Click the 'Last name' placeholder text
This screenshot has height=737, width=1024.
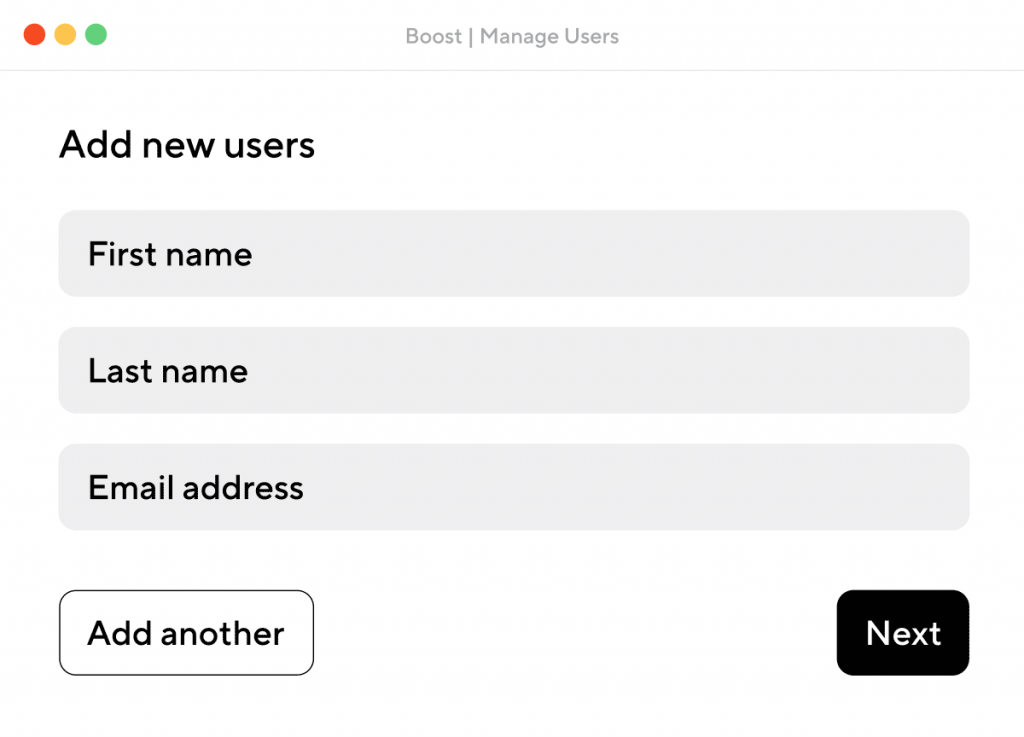pyautogui.click(x=168, y=371)
